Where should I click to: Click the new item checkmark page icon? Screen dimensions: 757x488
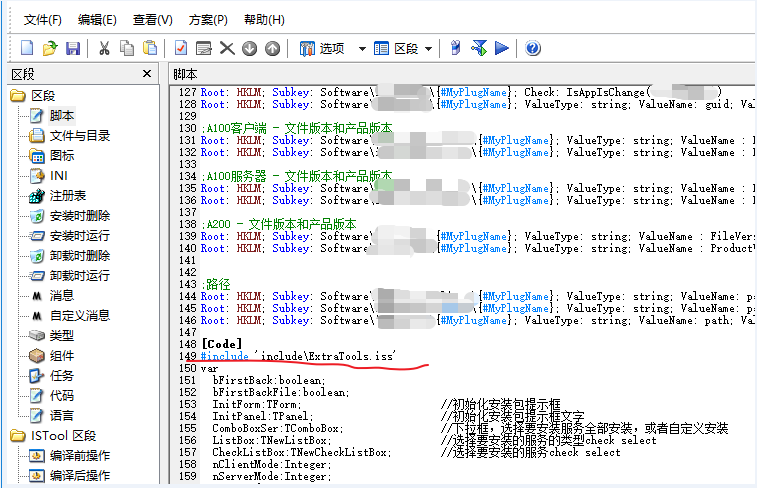[181, 48]
